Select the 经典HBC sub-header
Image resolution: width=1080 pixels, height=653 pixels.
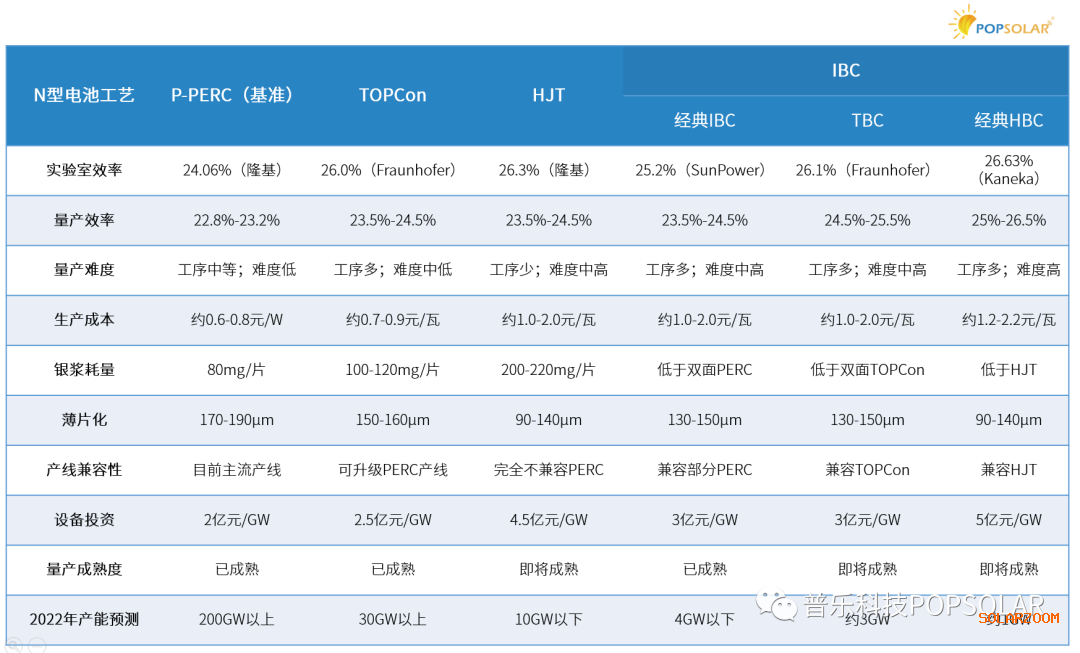(1008, 120)
